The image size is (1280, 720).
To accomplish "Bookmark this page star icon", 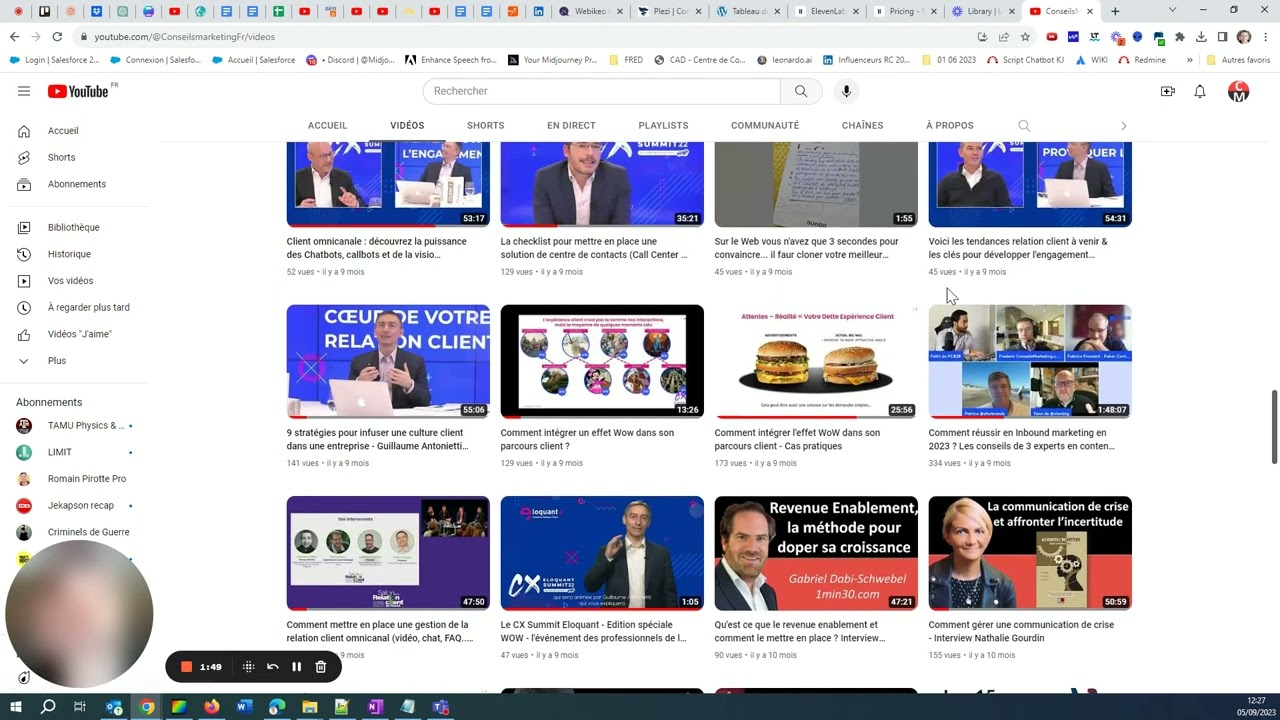I will point(1025,37).
